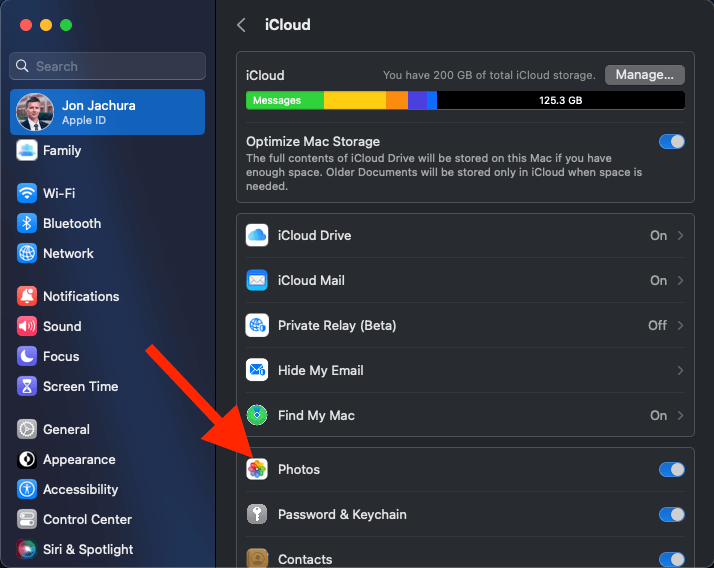Click the Find My Mac icon
714x568 pixels.
point(257,415)
